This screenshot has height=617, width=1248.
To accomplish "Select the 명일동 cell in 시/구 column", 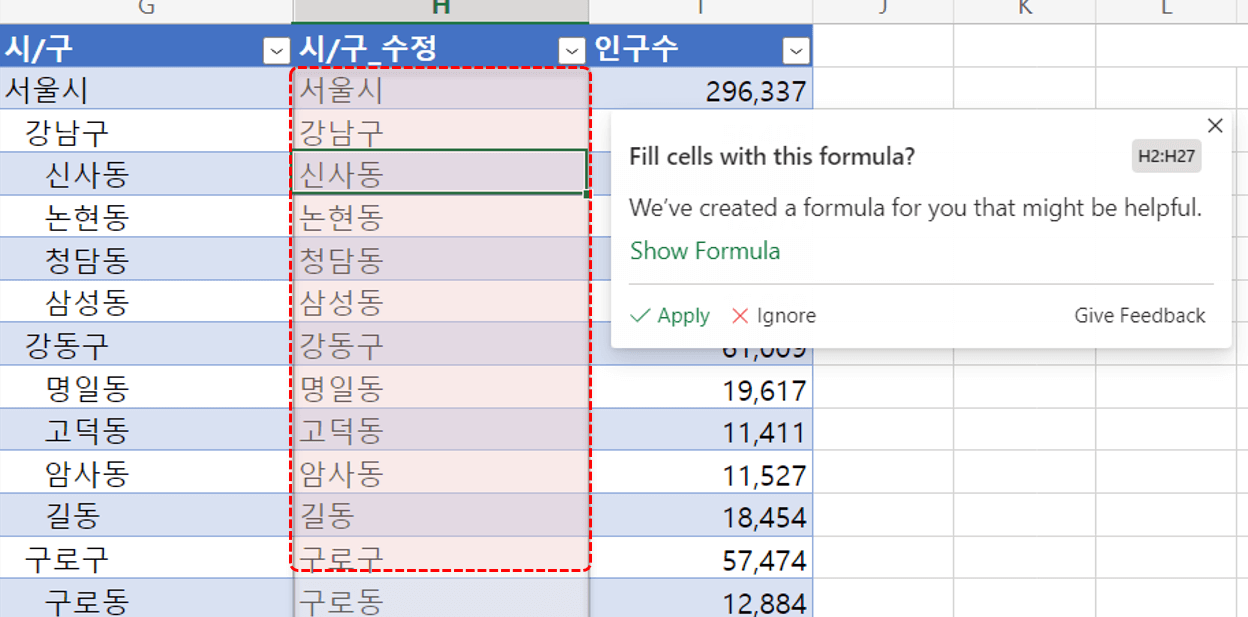I will (x=146, y=388).
